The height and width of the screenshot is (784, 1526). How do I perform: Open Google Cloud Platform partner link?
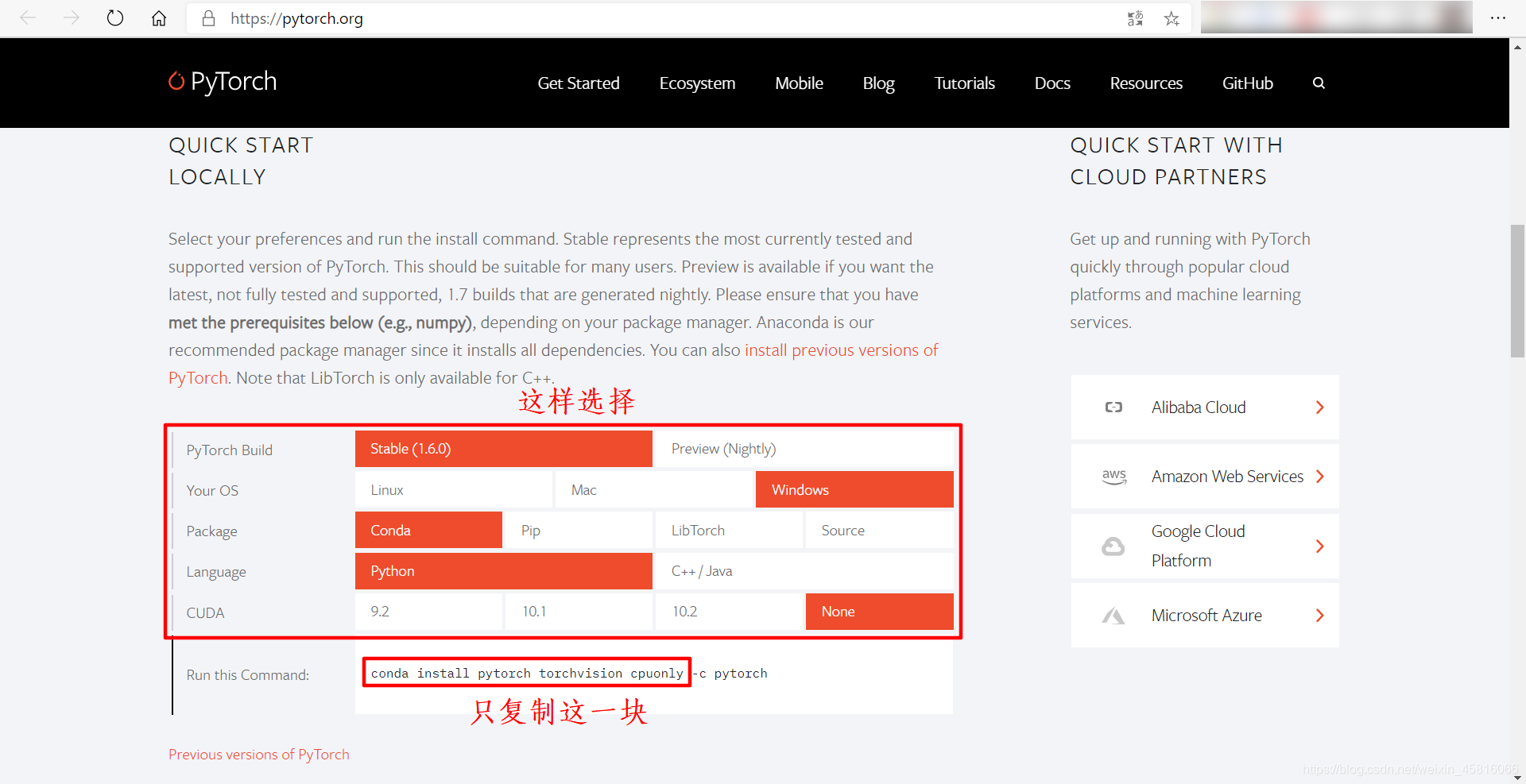1205,546
